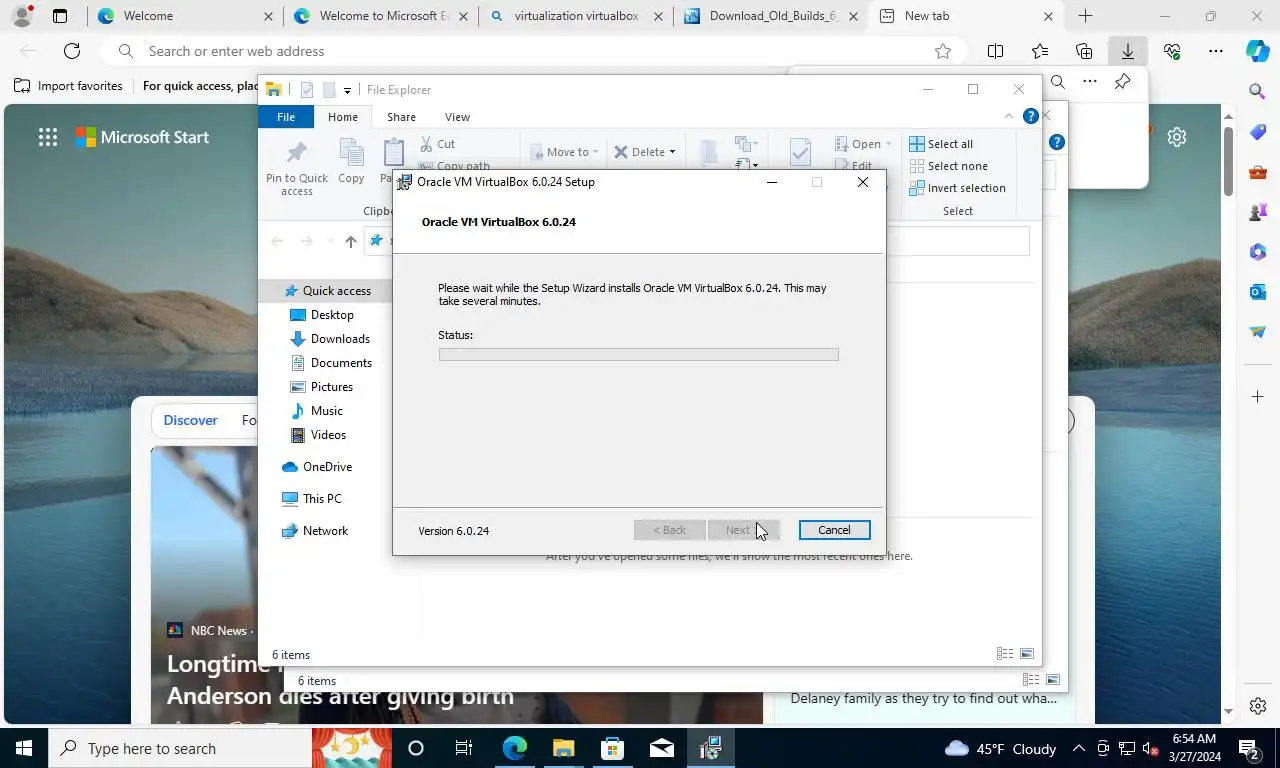Click Cut in the clipboard group
The height and width of the screenshot is (768, 1280).
(438, 144)
